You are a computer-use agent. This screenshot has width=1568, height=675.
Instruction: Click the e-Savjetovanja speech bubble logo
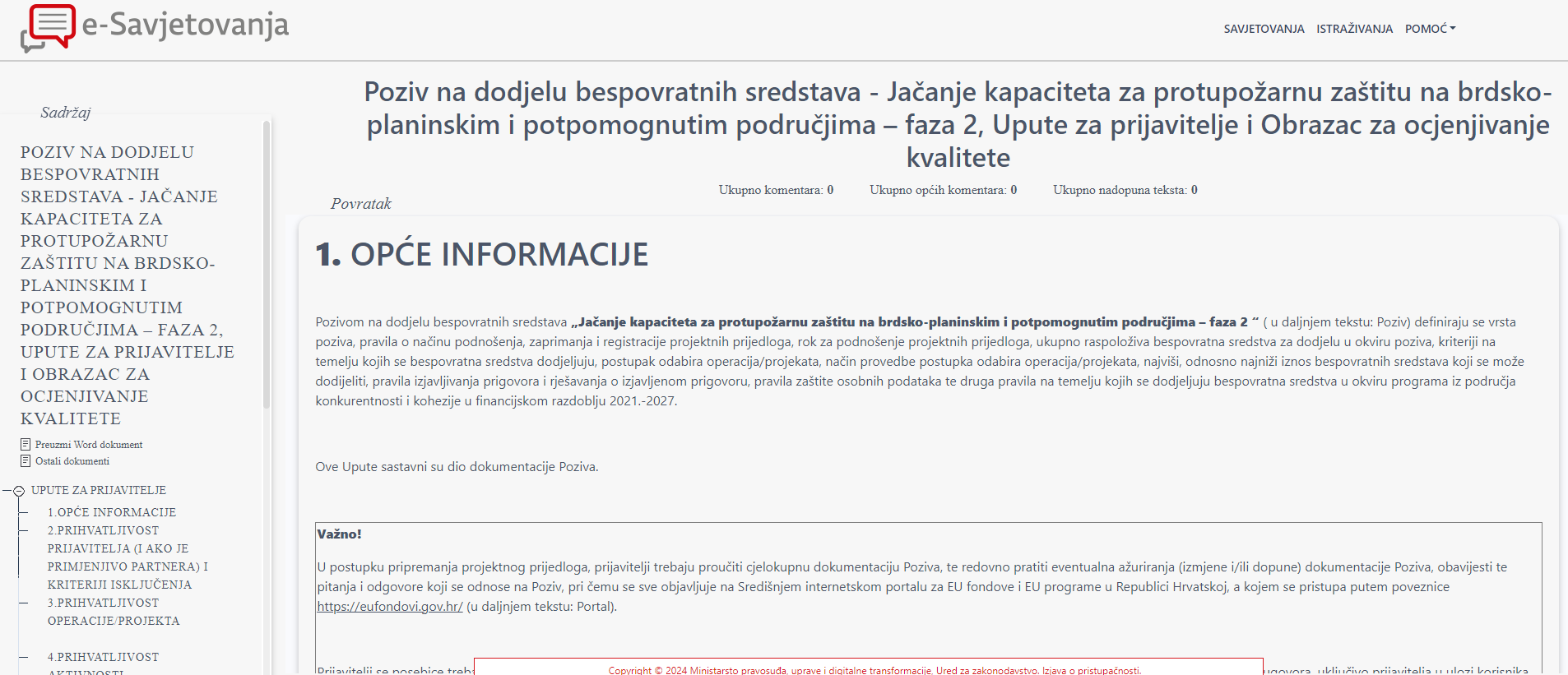pos(49,27)
